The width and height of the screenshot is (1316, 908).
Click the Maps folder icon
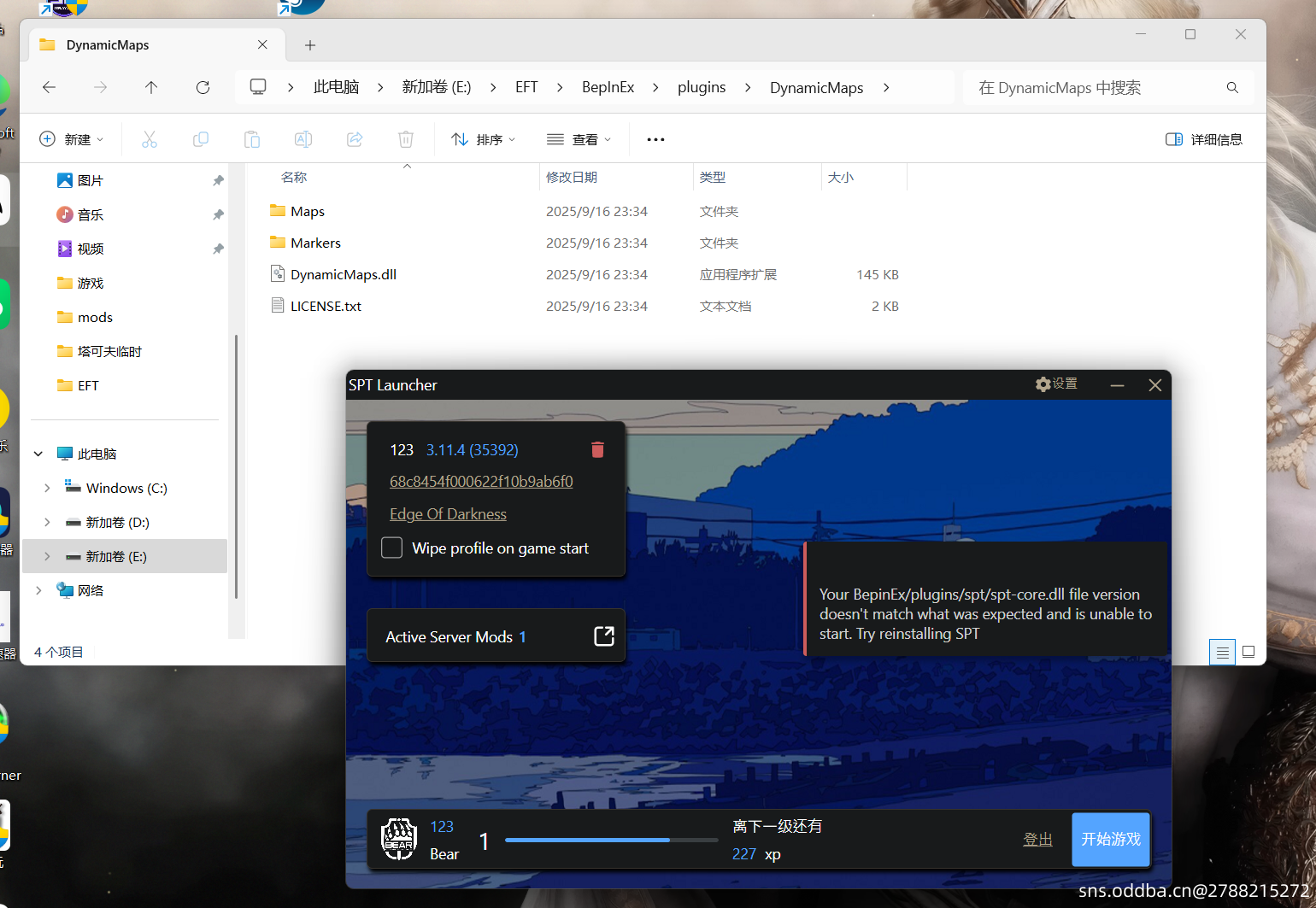[x=278, y=210]
